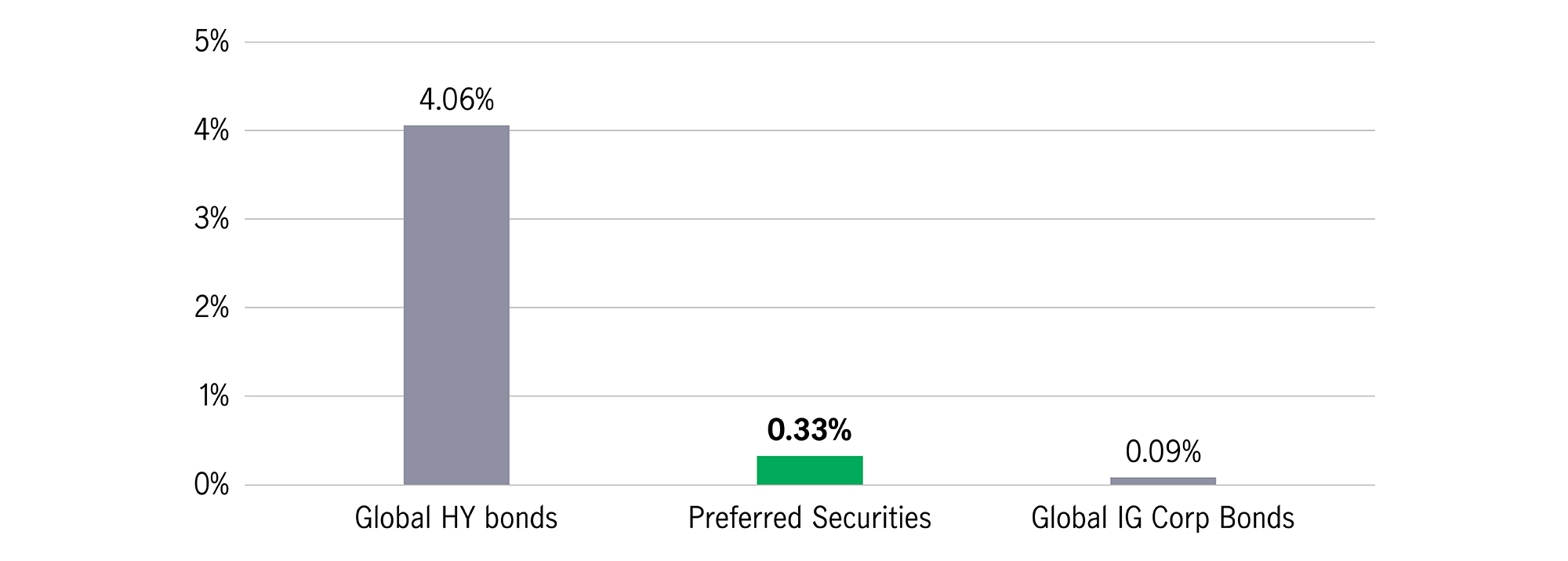Select the 4.06% data label
This screenshot has width=1568, height=561.
tap(457, 100)
